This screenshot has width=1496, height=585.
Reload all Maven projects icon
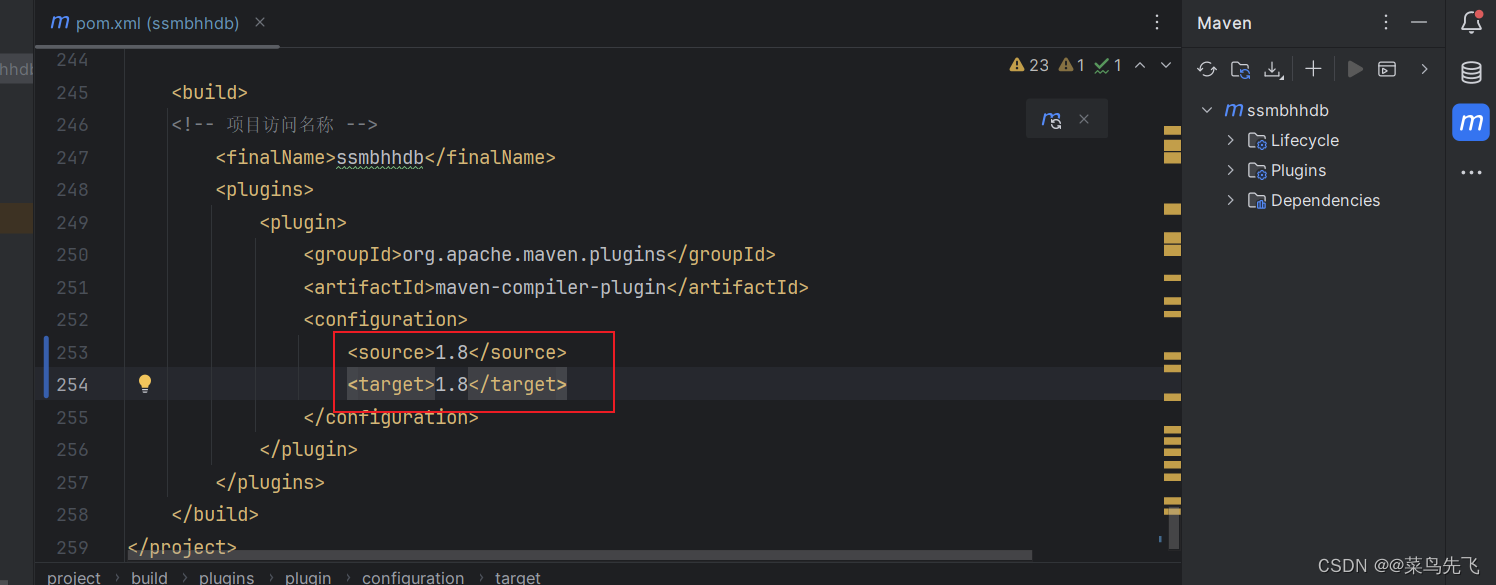tap(1207, 69)
